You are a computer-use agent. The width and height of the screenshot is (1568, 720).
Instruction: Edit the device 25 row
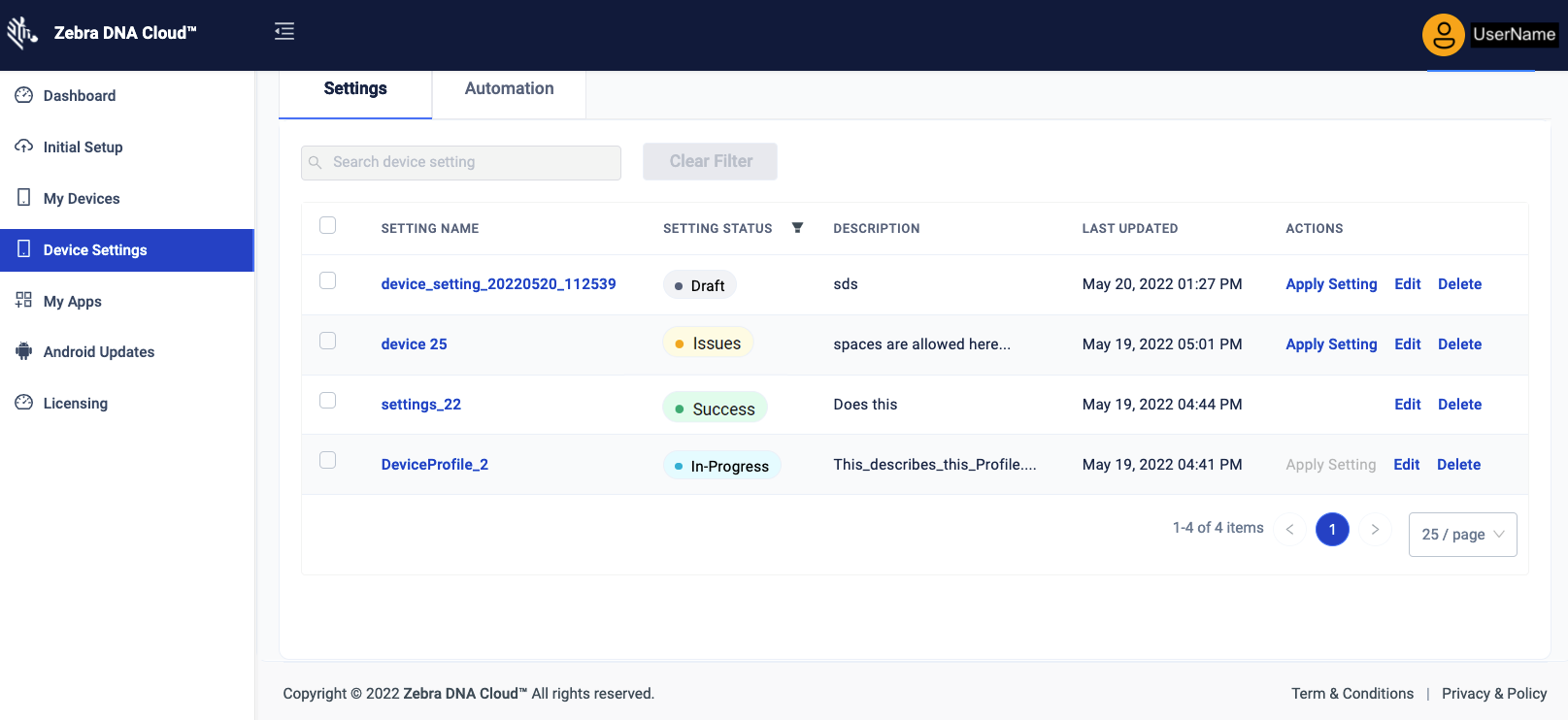coord(1408,344)
